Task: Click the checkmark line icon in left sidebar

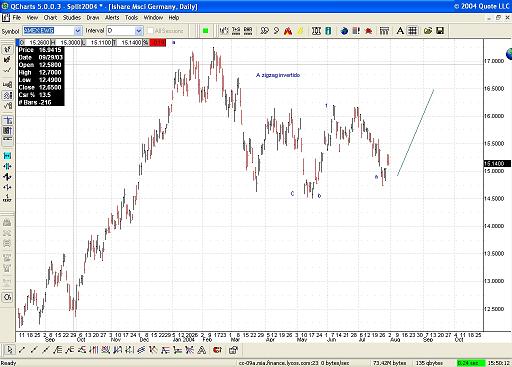Action: (x=7, y=70)
